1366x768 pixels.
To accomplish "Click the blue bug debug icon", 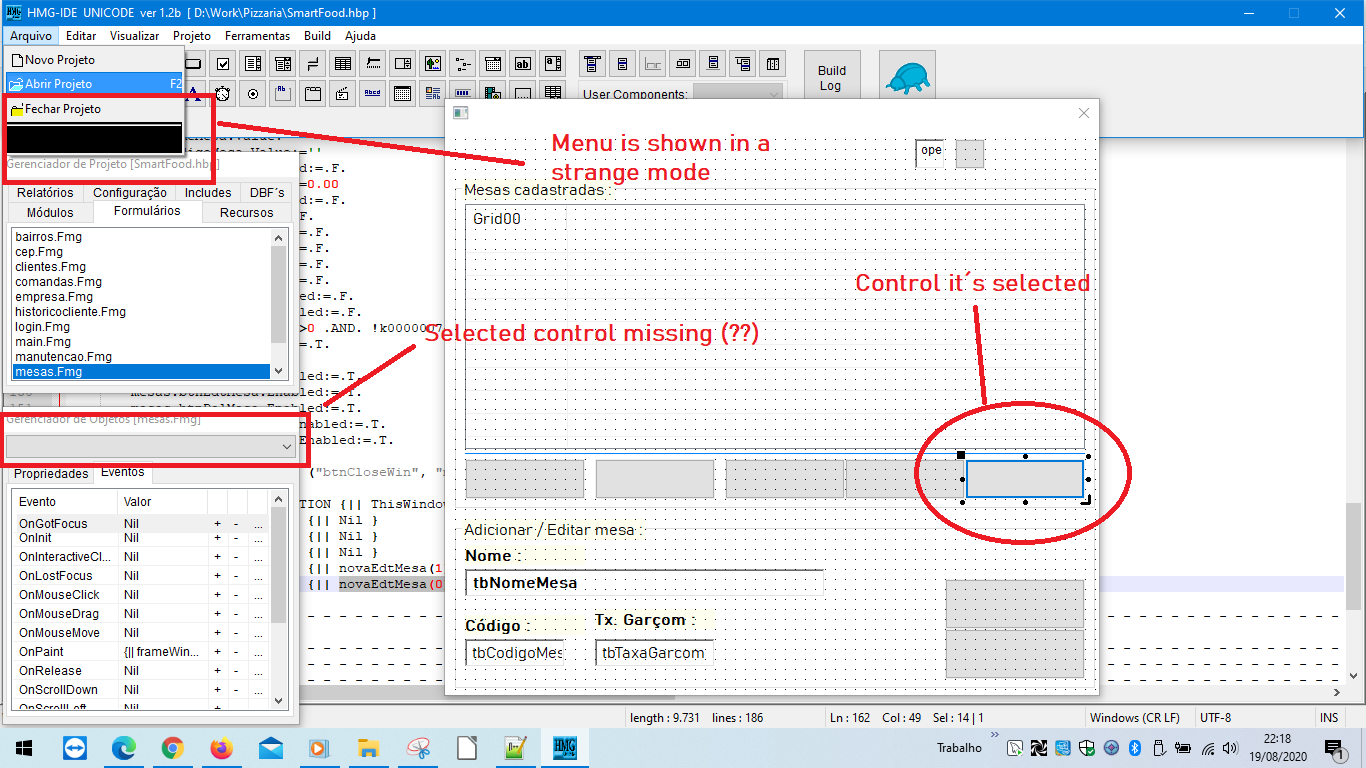I will 907,75.
